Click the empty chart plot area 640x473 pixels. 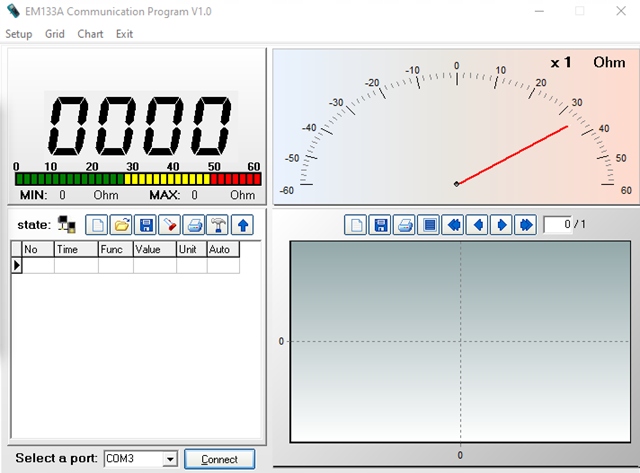[460, 342]
